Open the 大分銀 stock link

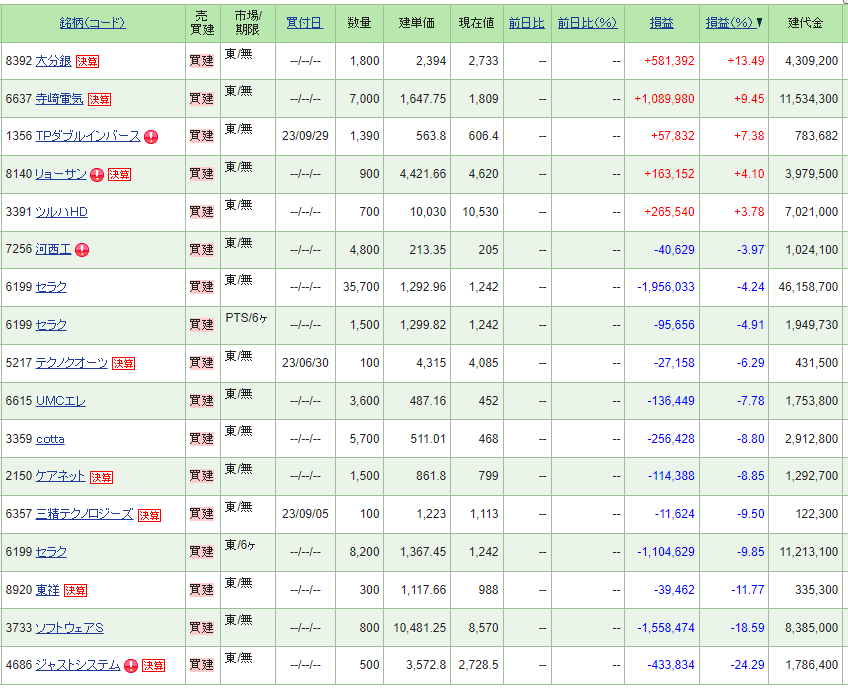[x=54, y=61]
